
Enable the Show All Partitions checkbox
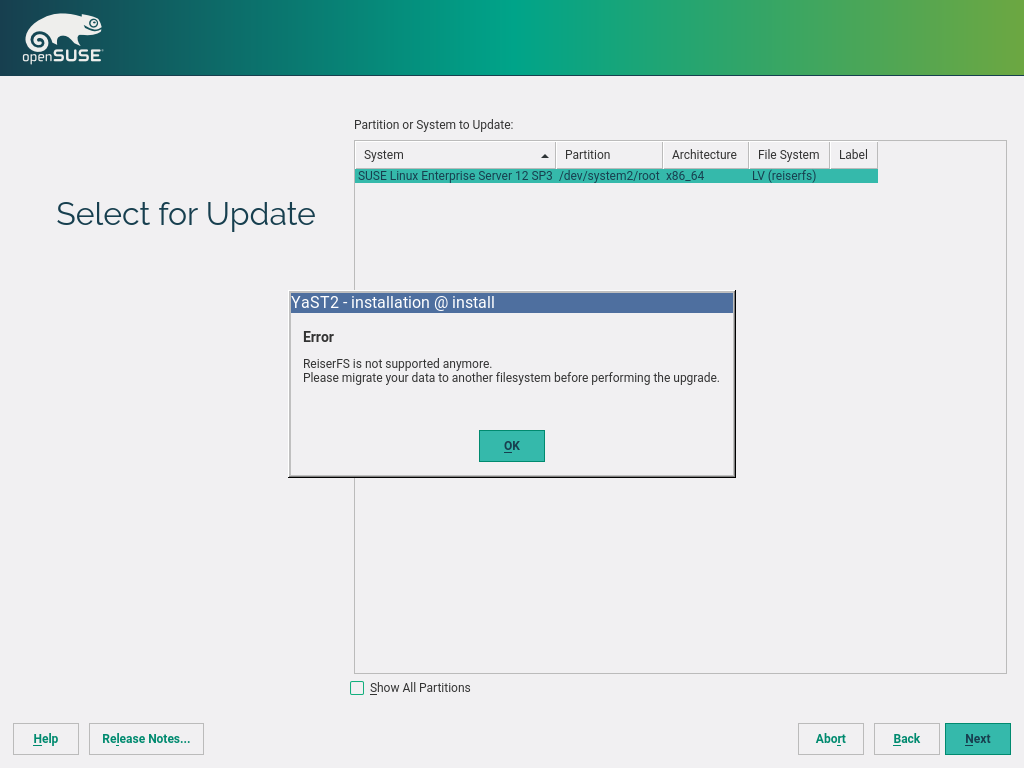(x=357, y=688)
